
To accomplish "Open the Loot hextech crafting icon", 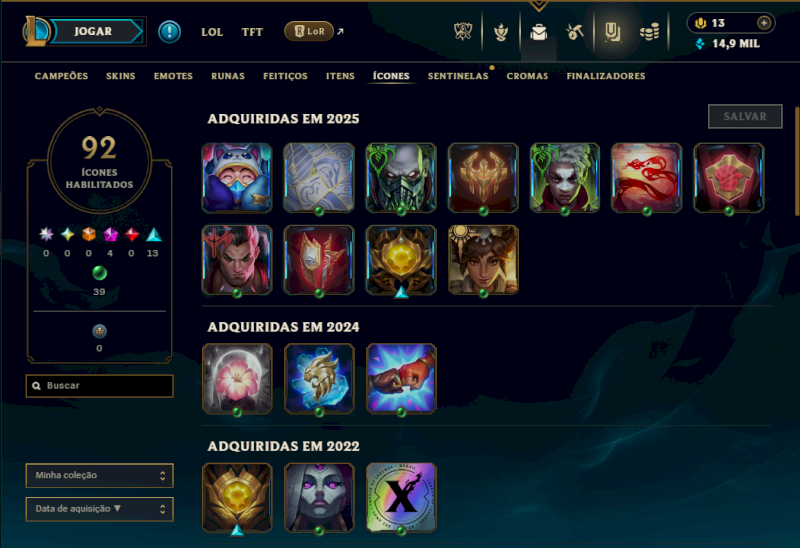I will (575, 32).
